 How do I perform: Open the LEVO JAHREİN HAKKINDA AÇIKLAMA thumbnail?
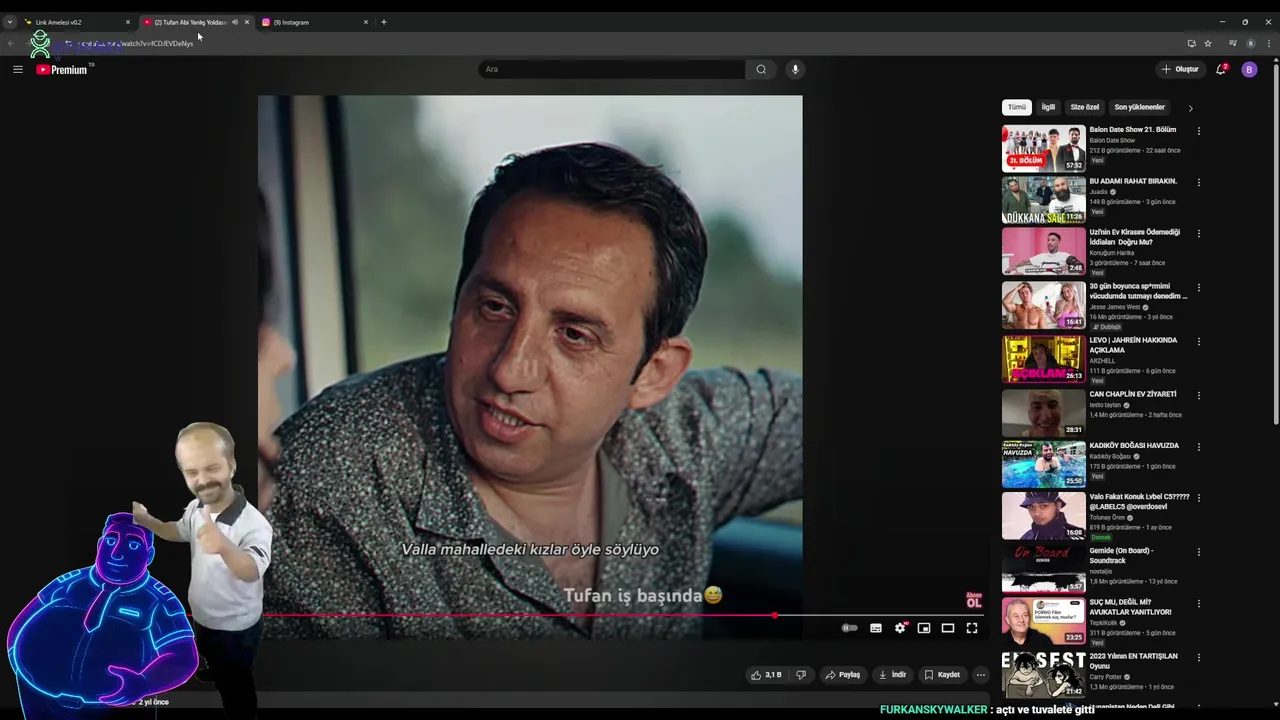[x=1043, y=358]
